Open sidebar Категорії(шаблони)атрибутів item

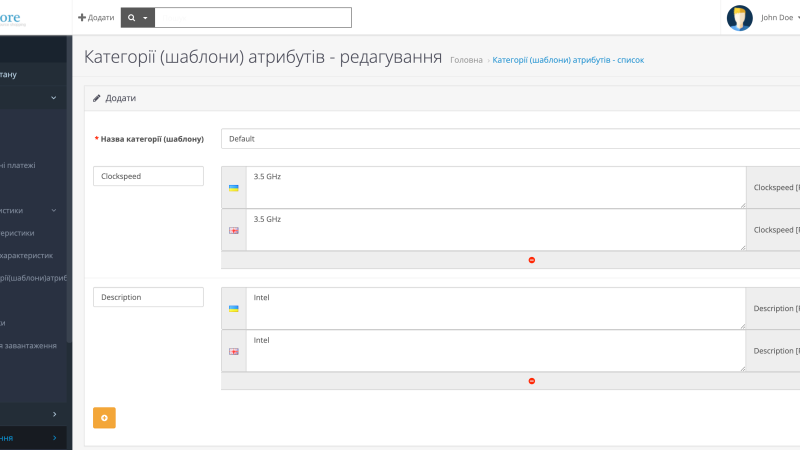33,278
